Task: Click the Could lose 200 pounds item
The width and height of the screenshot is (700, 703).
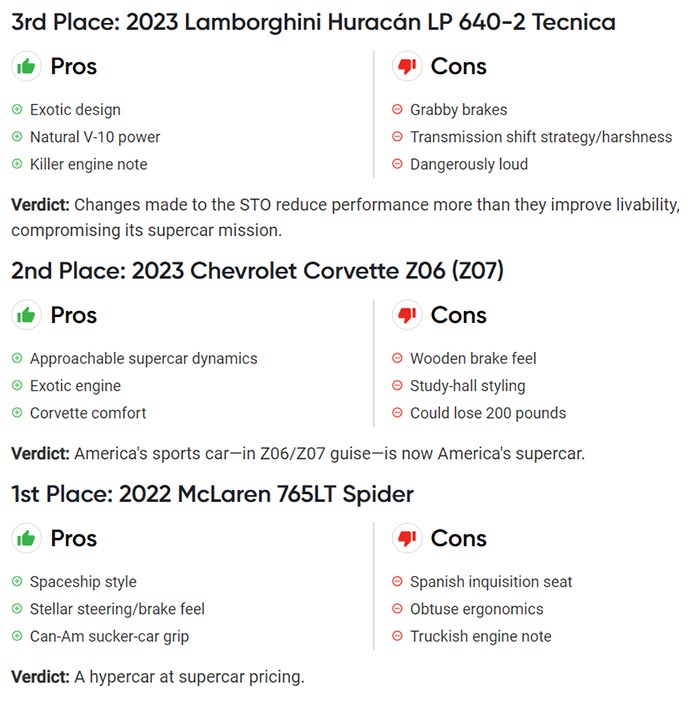Action: (488, 413)
